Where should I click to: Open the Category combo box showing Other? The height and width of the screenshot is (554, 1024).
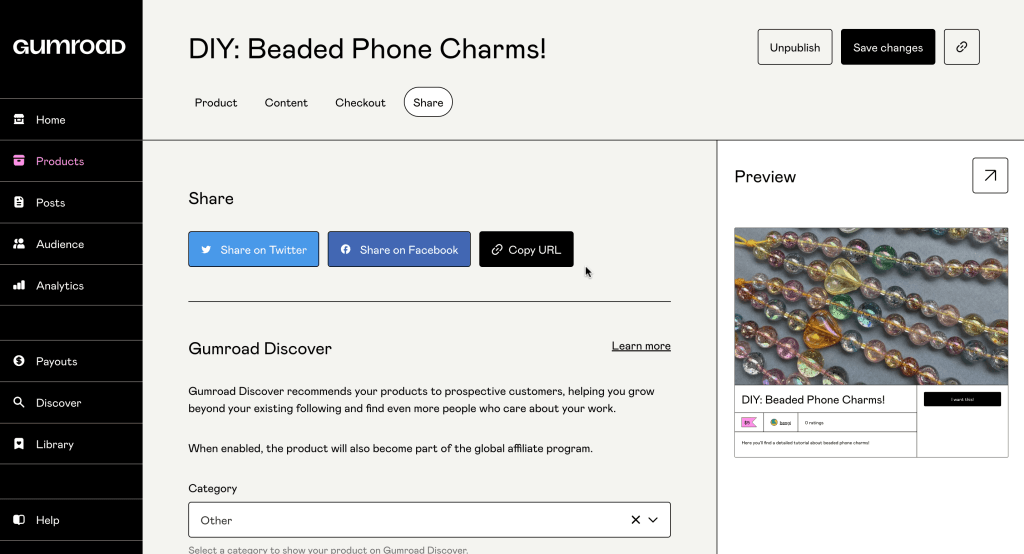[429, 520]
